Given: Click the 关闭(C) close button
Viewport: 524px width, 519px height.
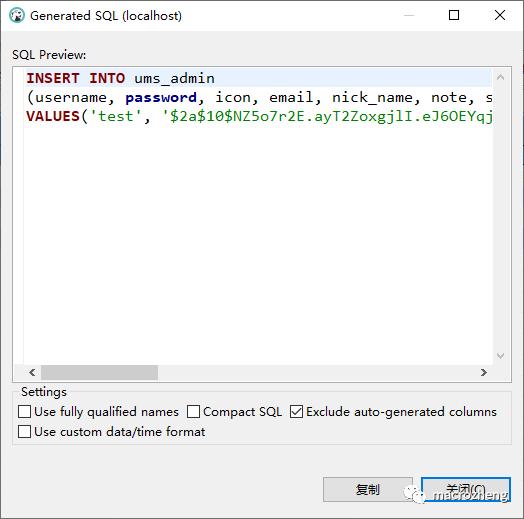Looking at the screenshot, I should pos(466,490).
